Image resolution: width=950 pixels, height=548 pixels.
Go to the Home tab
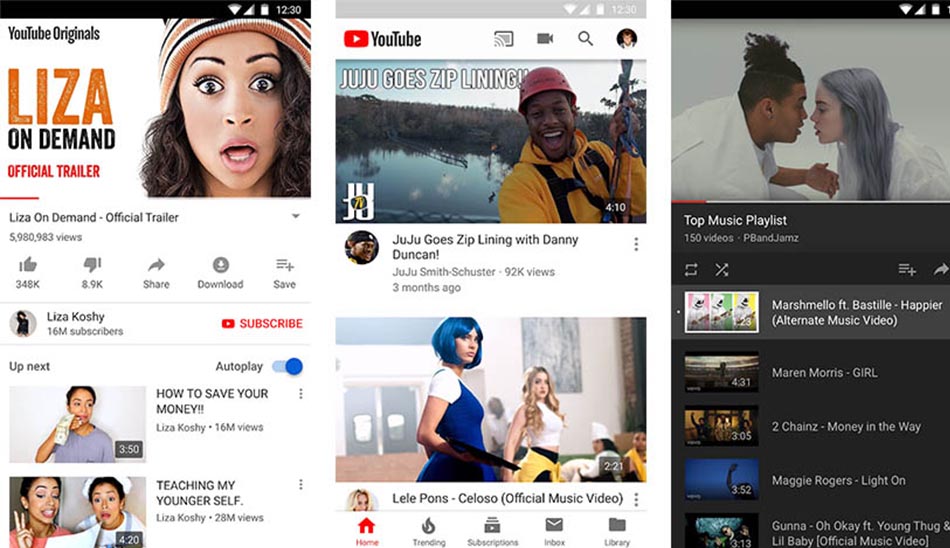(x=367, y=532)
